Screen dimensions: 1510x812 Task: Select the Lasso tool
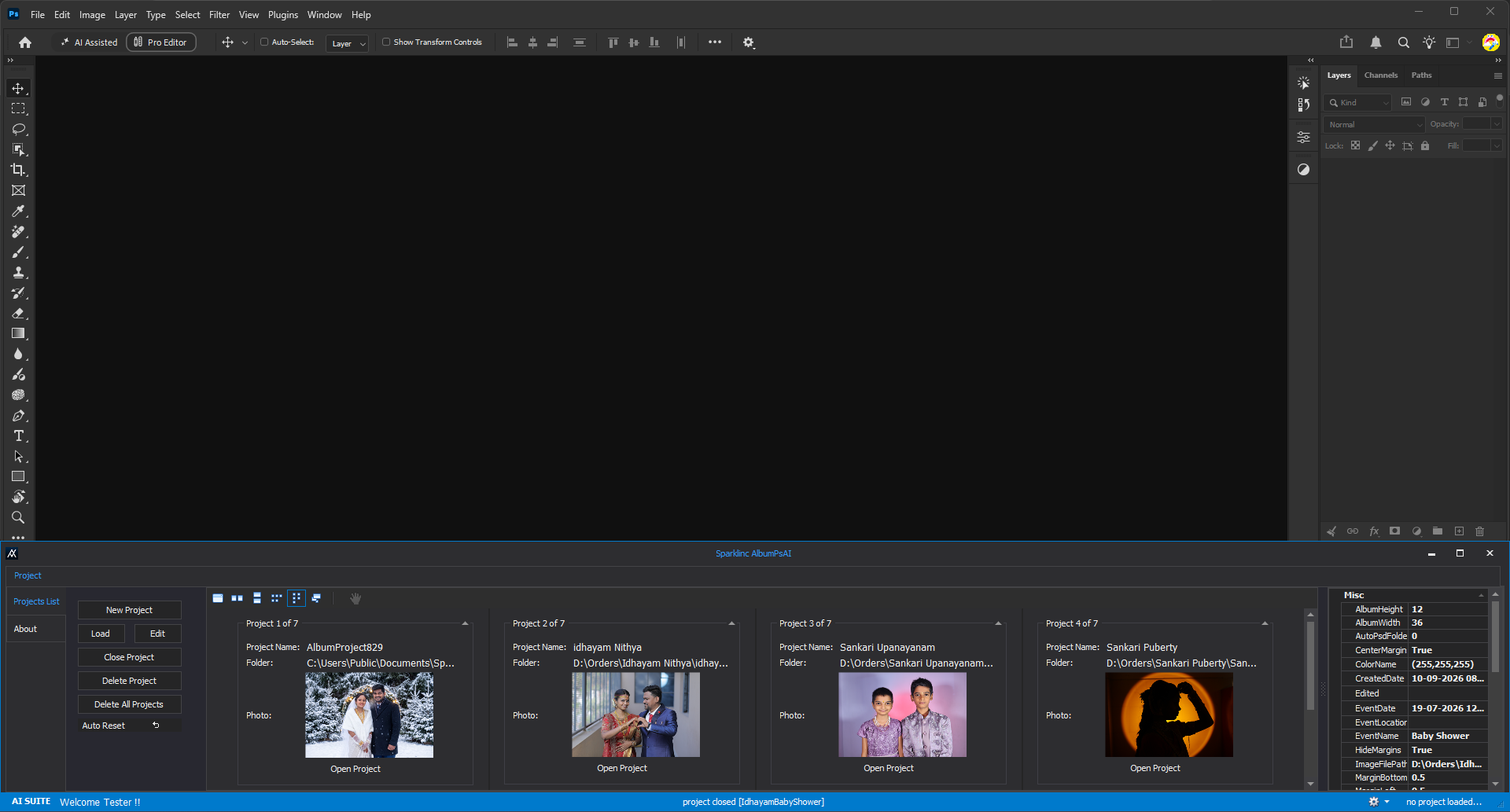click(18, 129)
